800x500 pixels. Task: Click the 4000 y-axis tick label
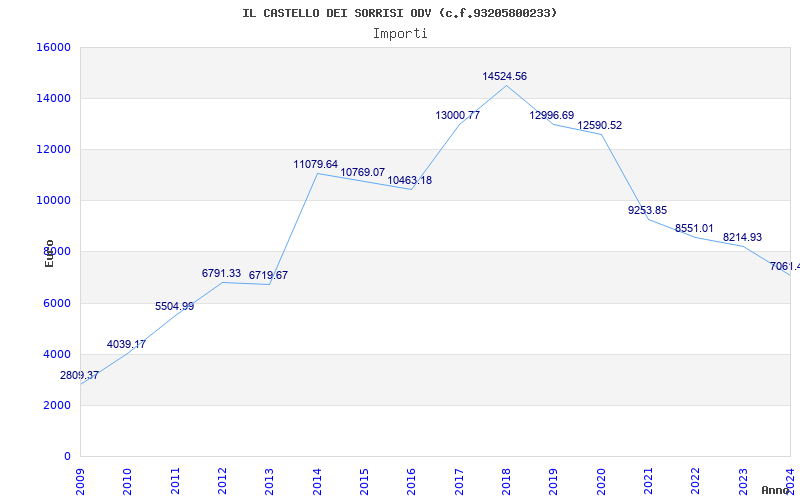(x=56, y=354)
